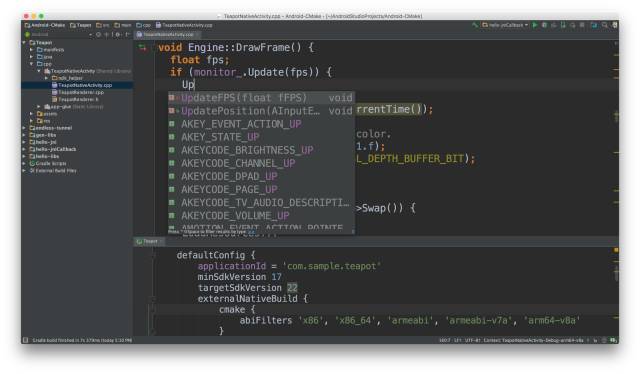Click the gutter icon beside DrawFrame
Image resolution: width=640 pixels, height=374 pixels.
click(x=142, y=48)
